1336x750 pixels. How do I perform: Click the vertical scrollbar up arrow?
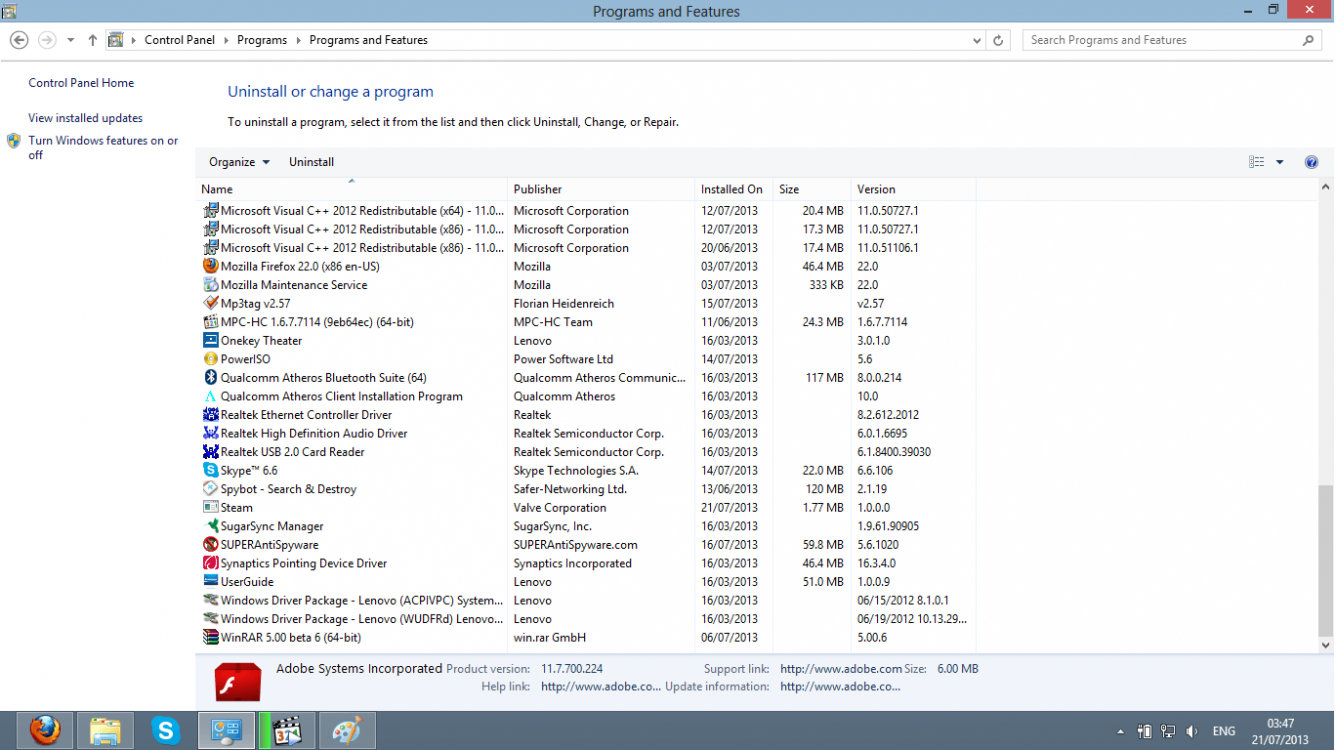1326,188
